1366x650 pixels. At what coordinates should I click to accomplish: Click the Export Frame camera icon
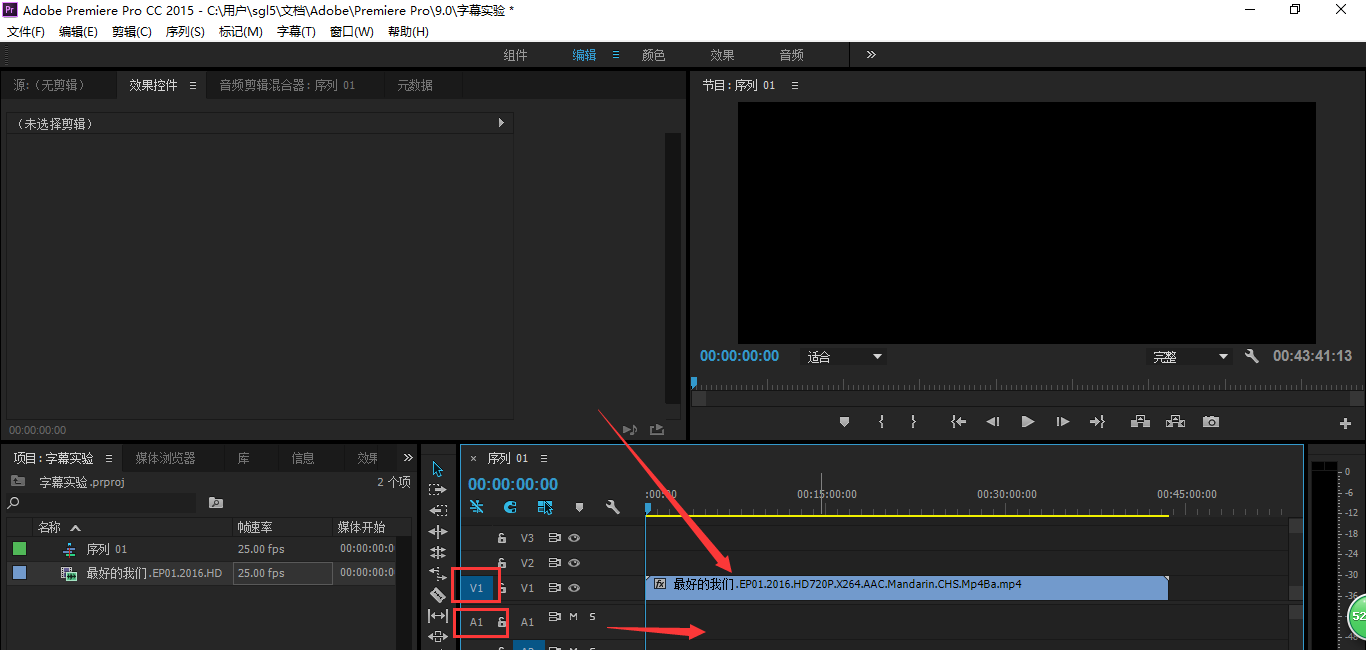(1211, 422)
